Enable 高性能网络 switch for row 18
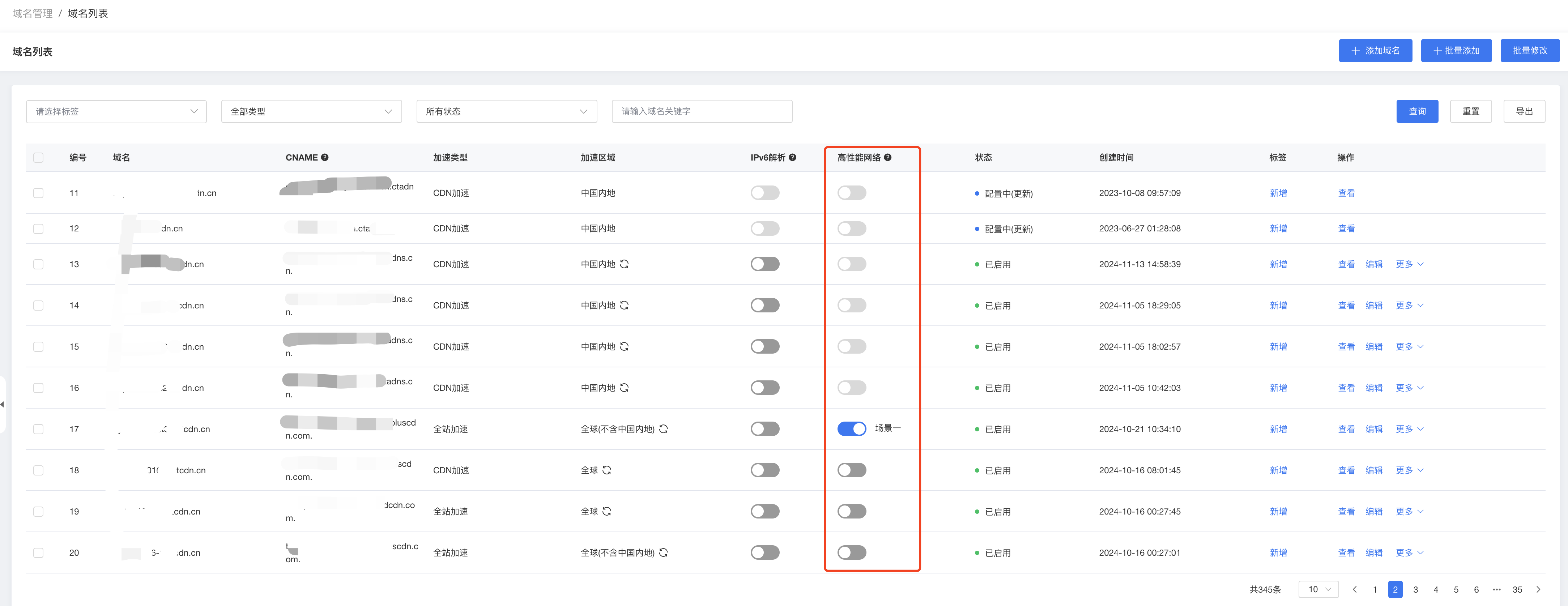The height and width of the screenshot is (606, 1568). coord(852,470)
